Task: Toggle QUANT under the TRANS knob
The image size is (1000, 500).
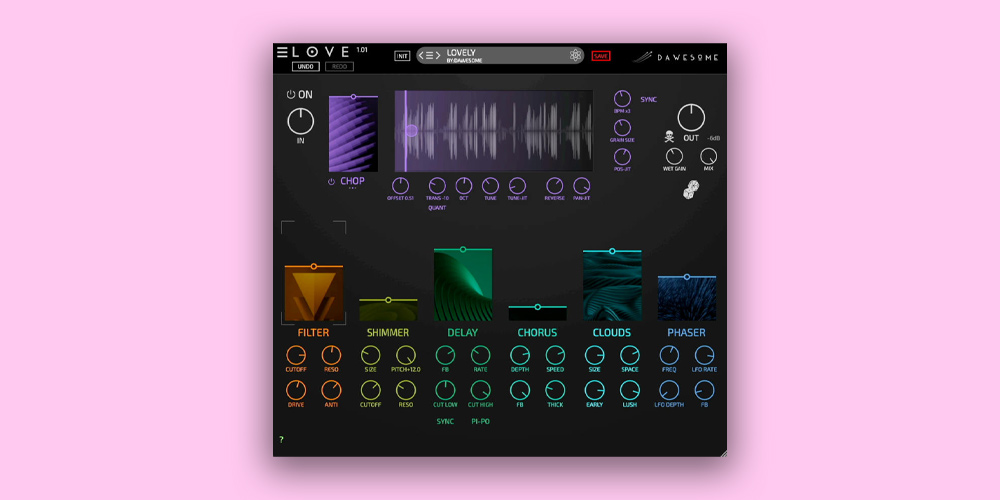Action: pos(437,208)
